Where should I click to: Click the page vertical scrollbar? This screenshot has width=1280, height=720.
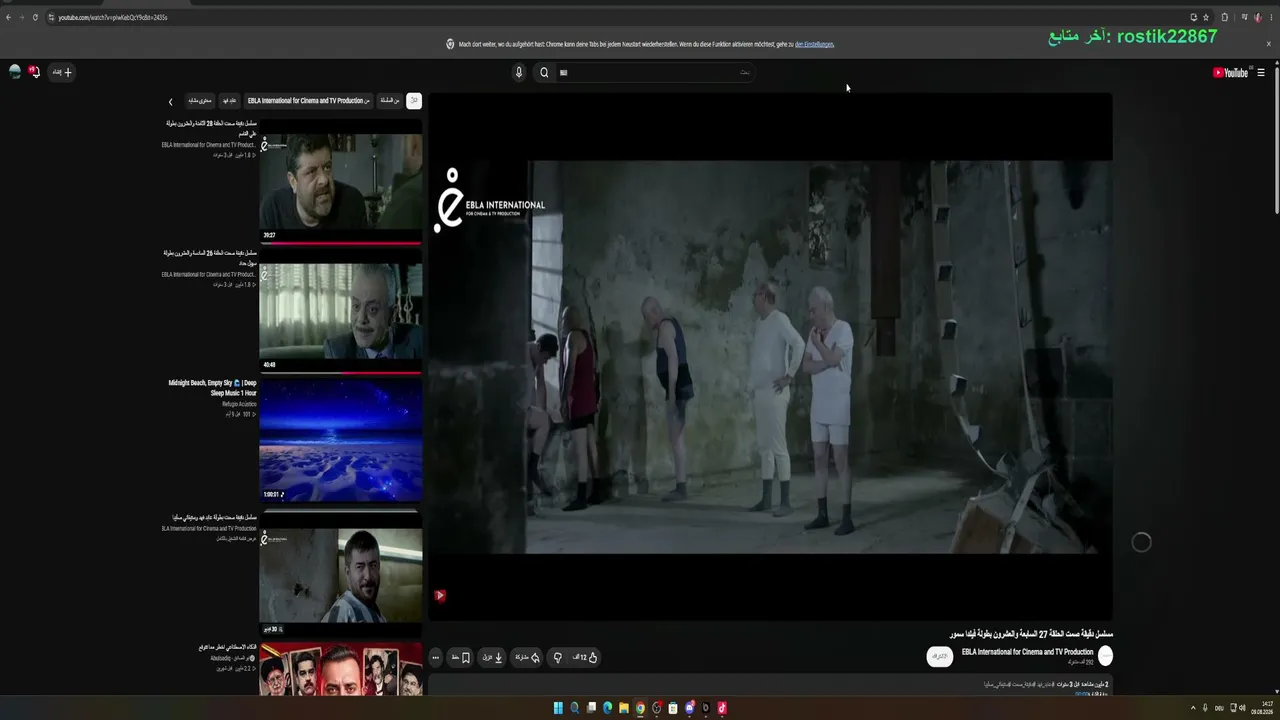click(x=1276, y=140)
